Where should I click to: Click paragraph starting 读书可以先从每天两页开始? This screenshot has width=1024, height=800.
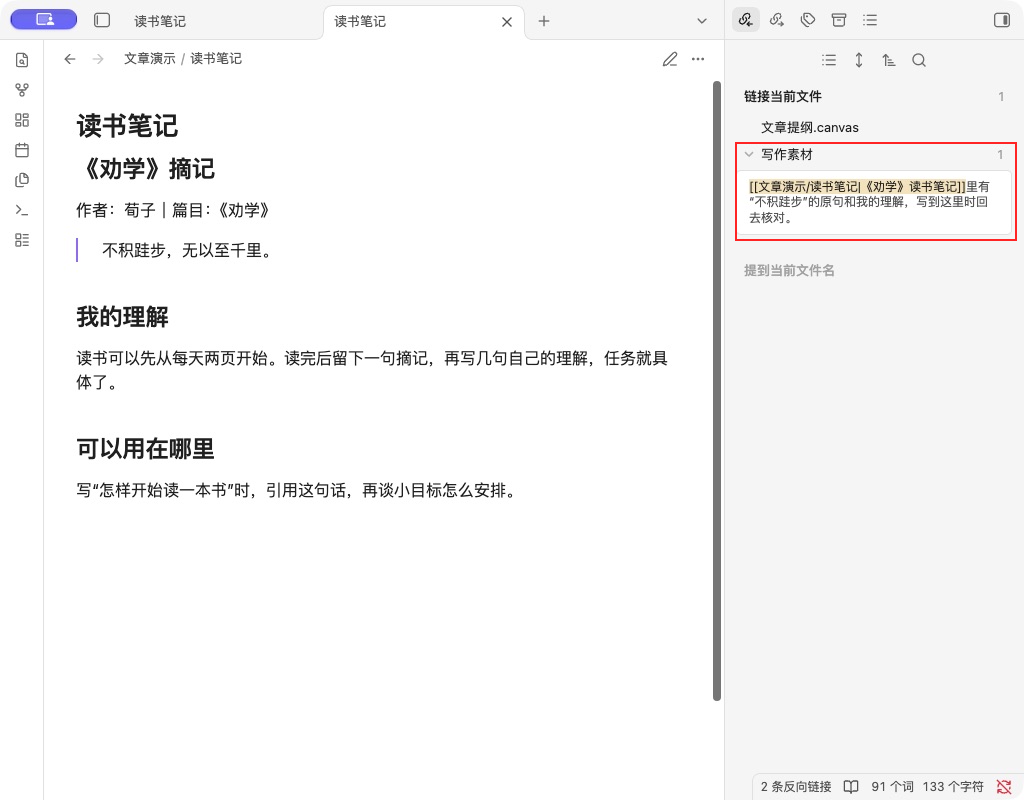click(372, 370)
